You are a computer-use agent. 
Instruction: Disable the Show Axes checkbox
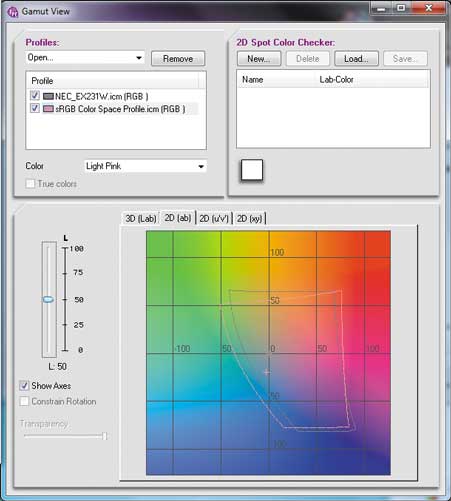pyautogui.click(x=24, y=386)
